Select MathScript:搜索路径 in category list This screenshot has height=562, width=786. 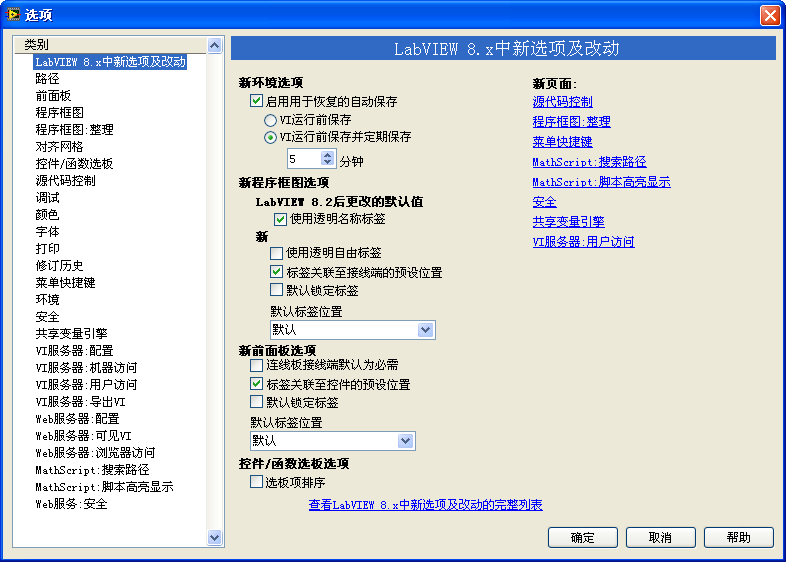coord(92,470)
